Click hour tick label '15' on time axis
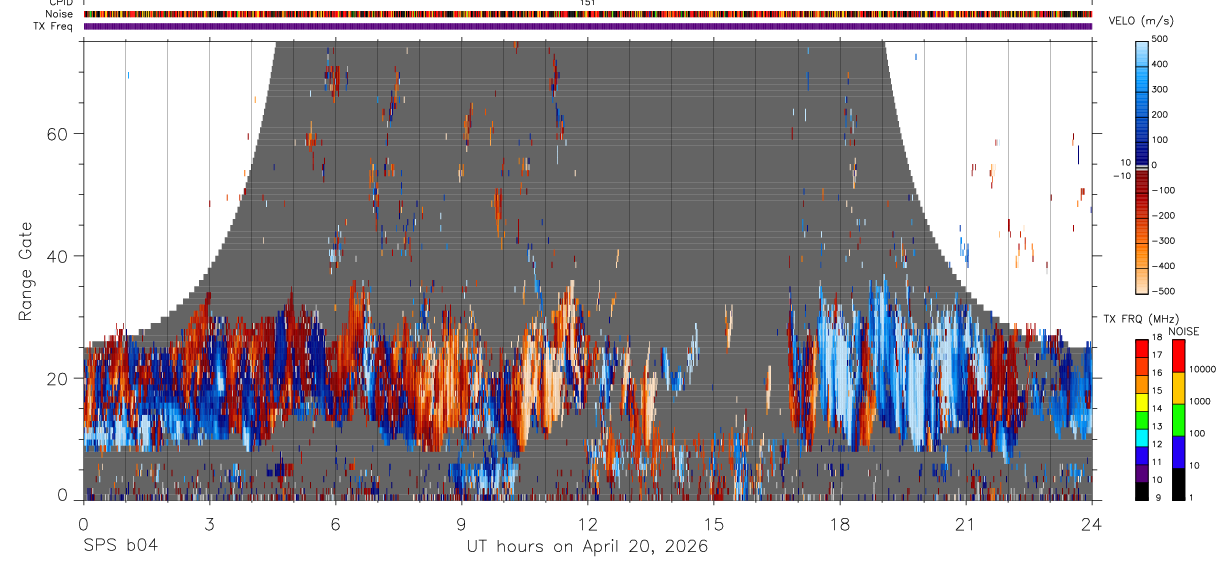This screenshot has height=567, width=1228. click(x=713, y=522)
